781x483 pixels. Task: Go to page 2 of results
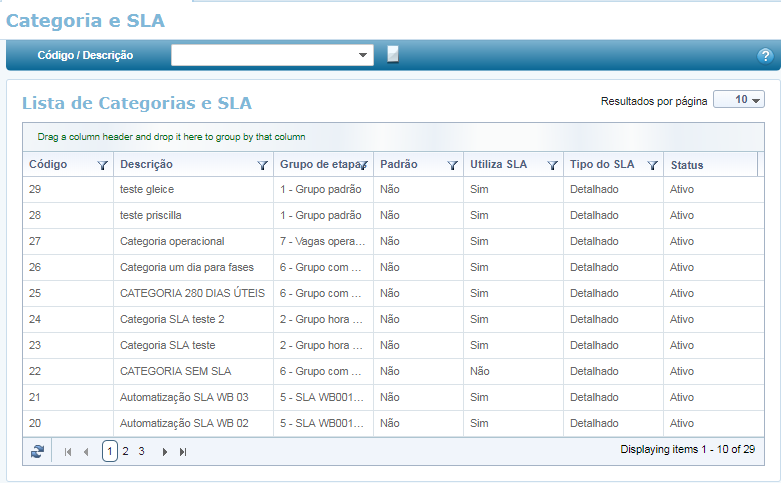coord(125,452)
